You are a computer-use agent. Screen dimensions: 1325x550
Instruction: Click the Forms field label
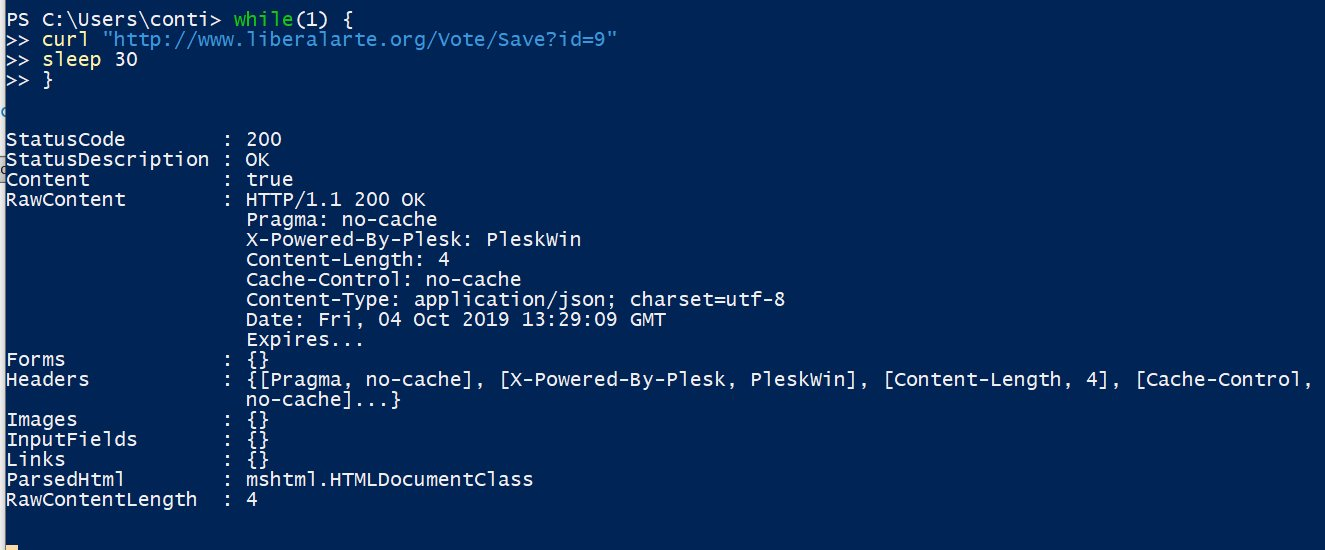[36, 359]
